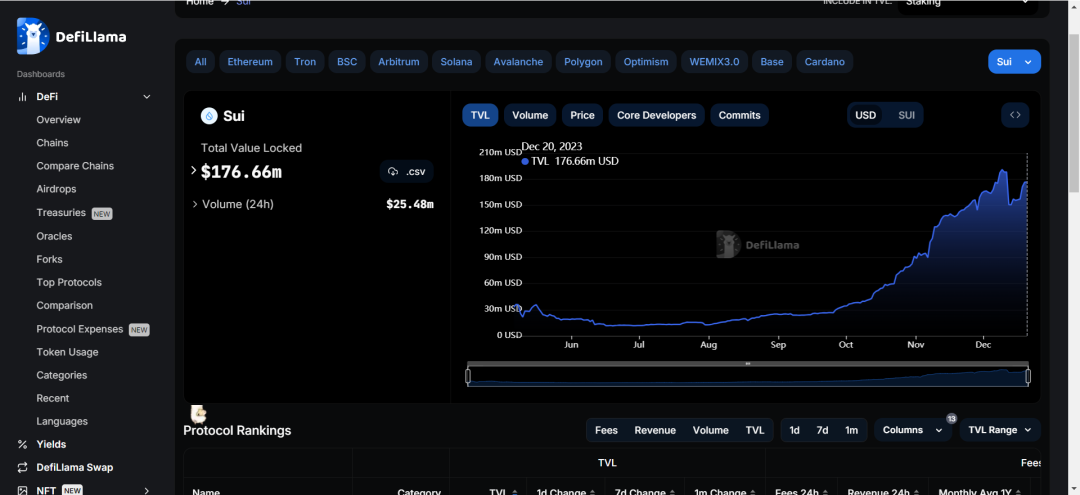Toggle the Commits chart series
The image size is (1080, 495).
pos(740,115)
